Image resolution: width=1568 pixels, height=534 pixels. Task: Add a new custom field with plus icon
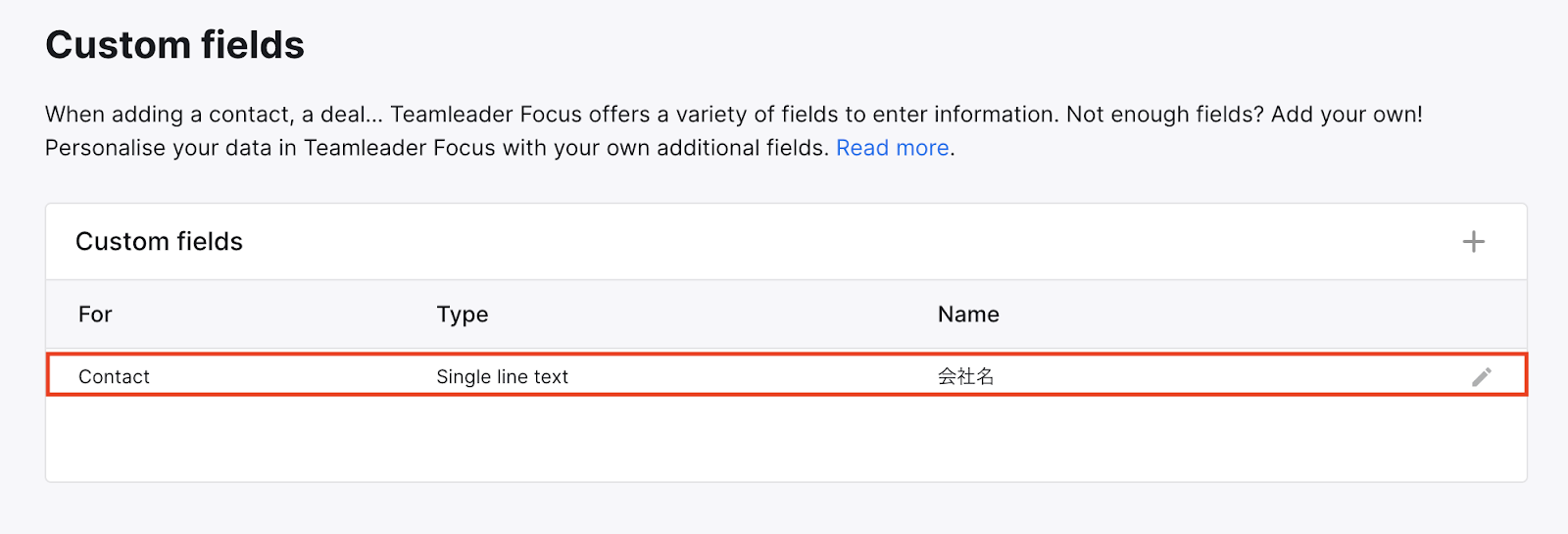tap(1473, 242)
